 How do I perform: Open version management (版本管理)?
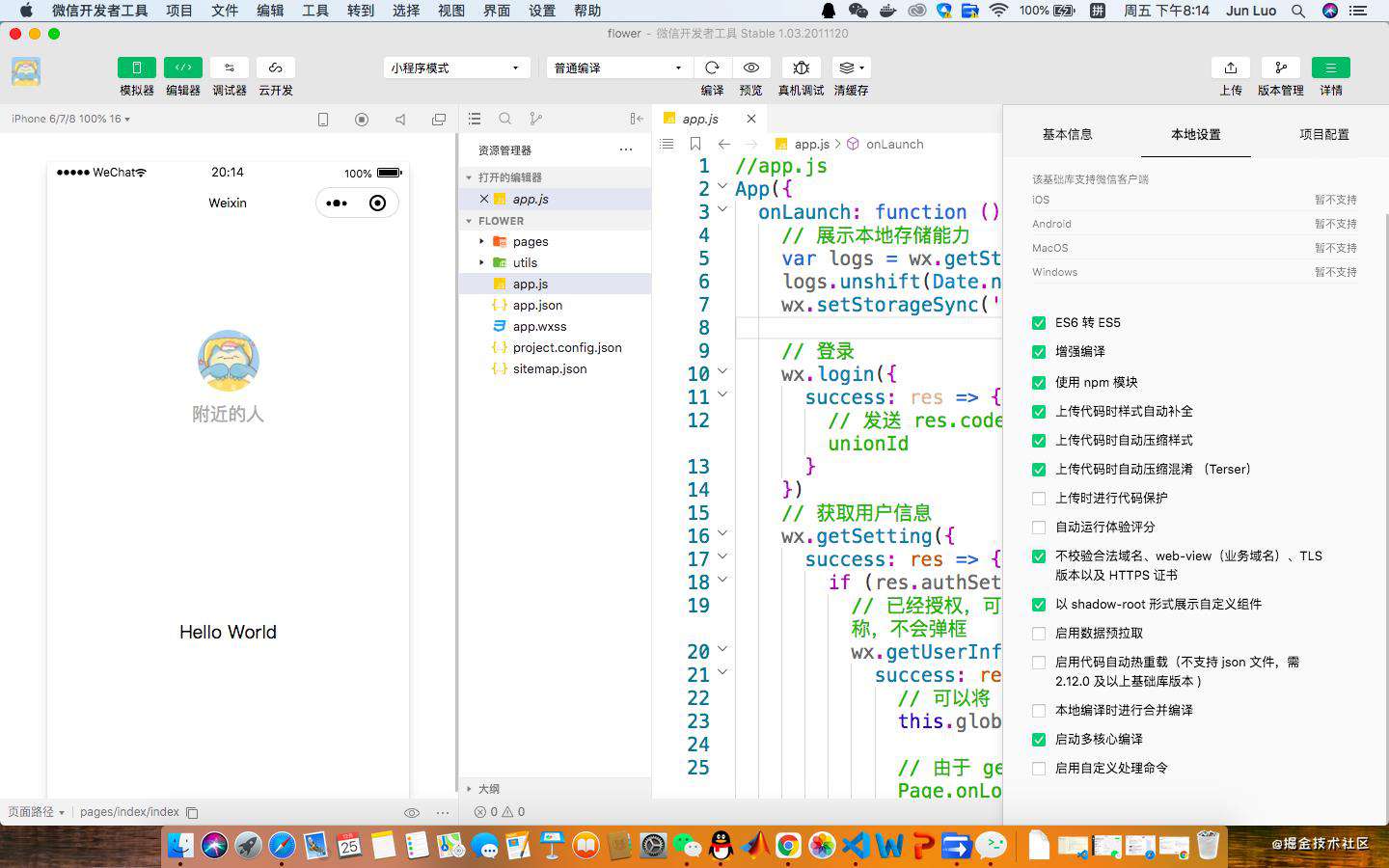tap(1281, 68)
